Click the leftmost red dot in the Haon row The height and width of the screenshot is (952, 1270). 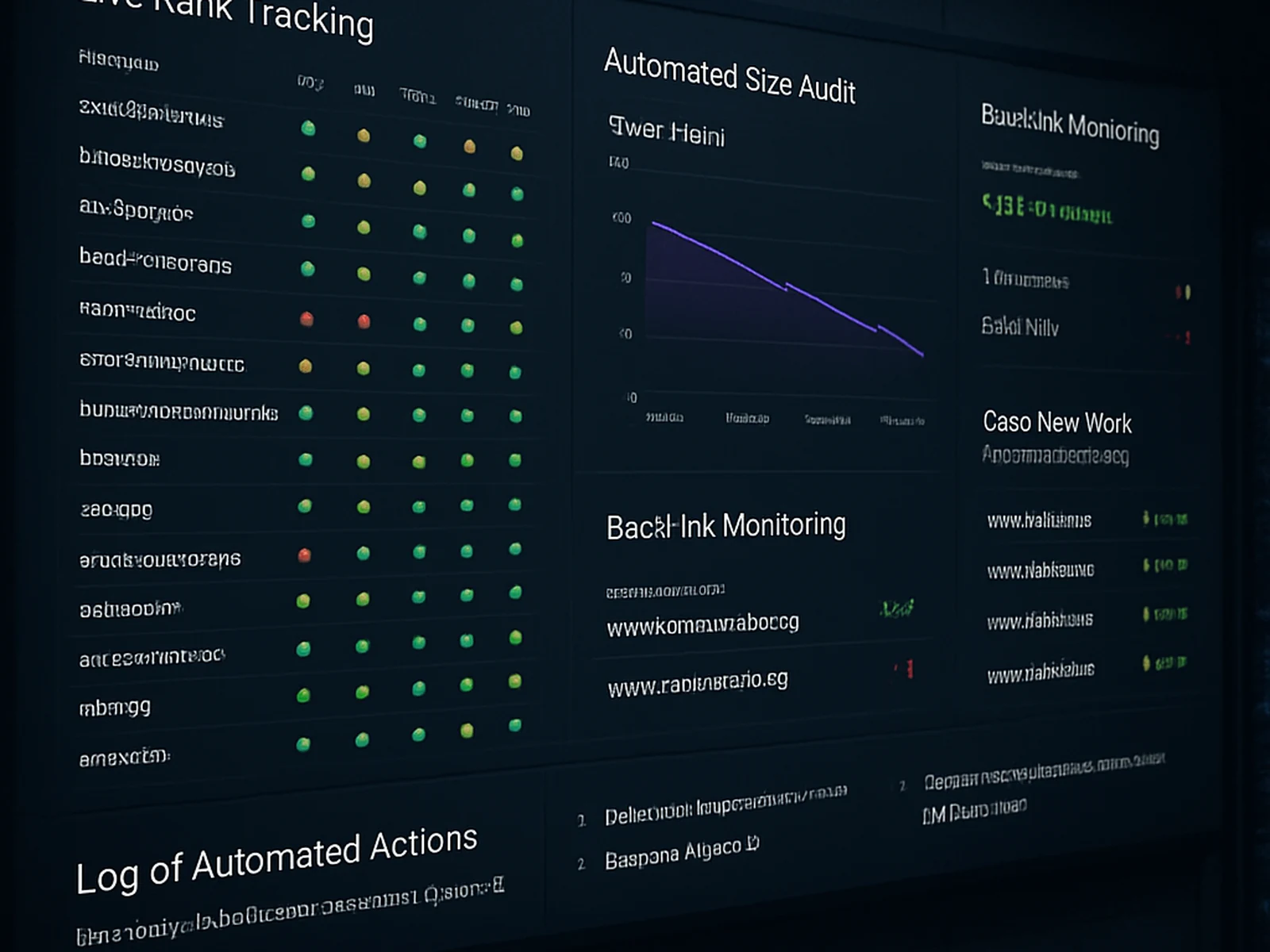pos(306,319)
